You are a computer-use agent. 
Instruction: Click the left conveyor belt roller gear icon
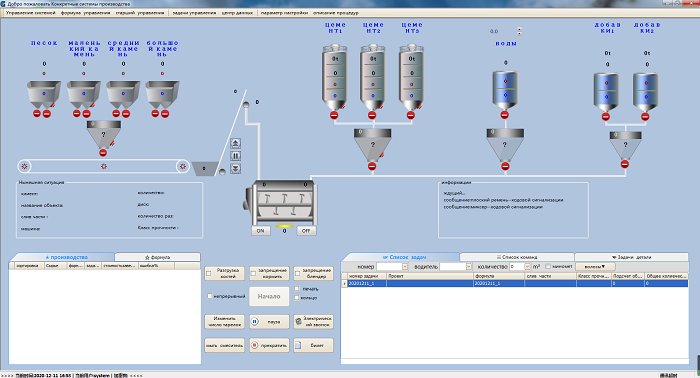pyautogui.click(x=25, y=166)
